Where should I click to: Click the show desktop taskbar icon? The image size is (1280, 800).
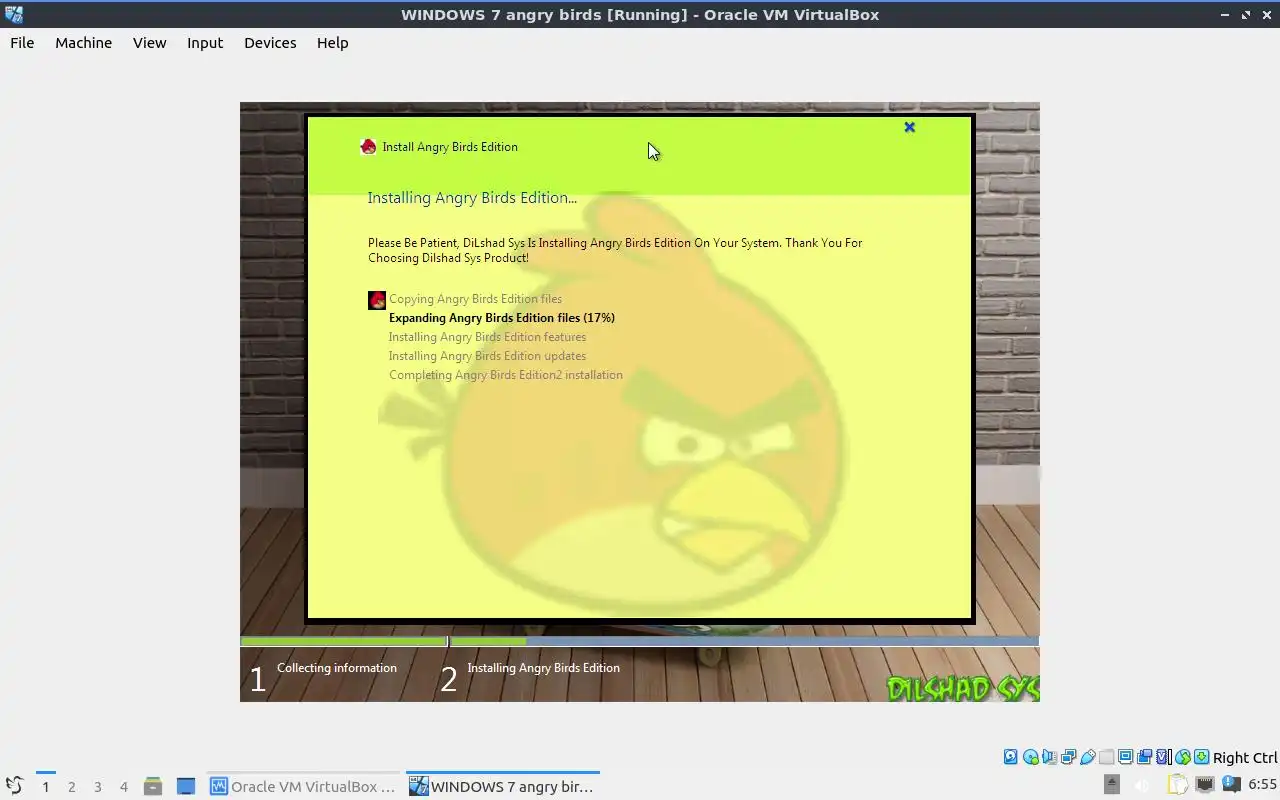[185, 786]
